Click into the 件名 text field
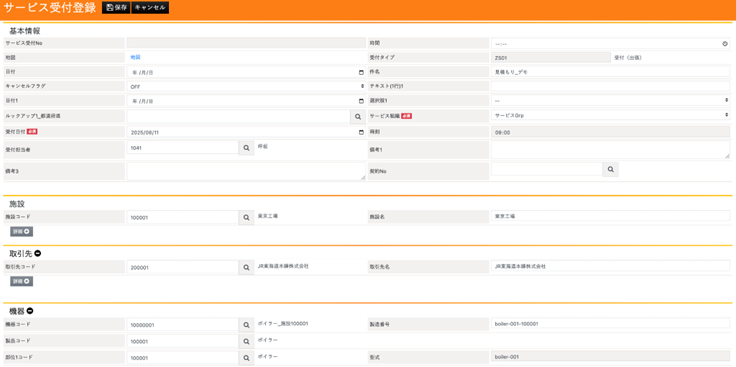This screenshot has height=367, width=736. (x=610, y=72)
